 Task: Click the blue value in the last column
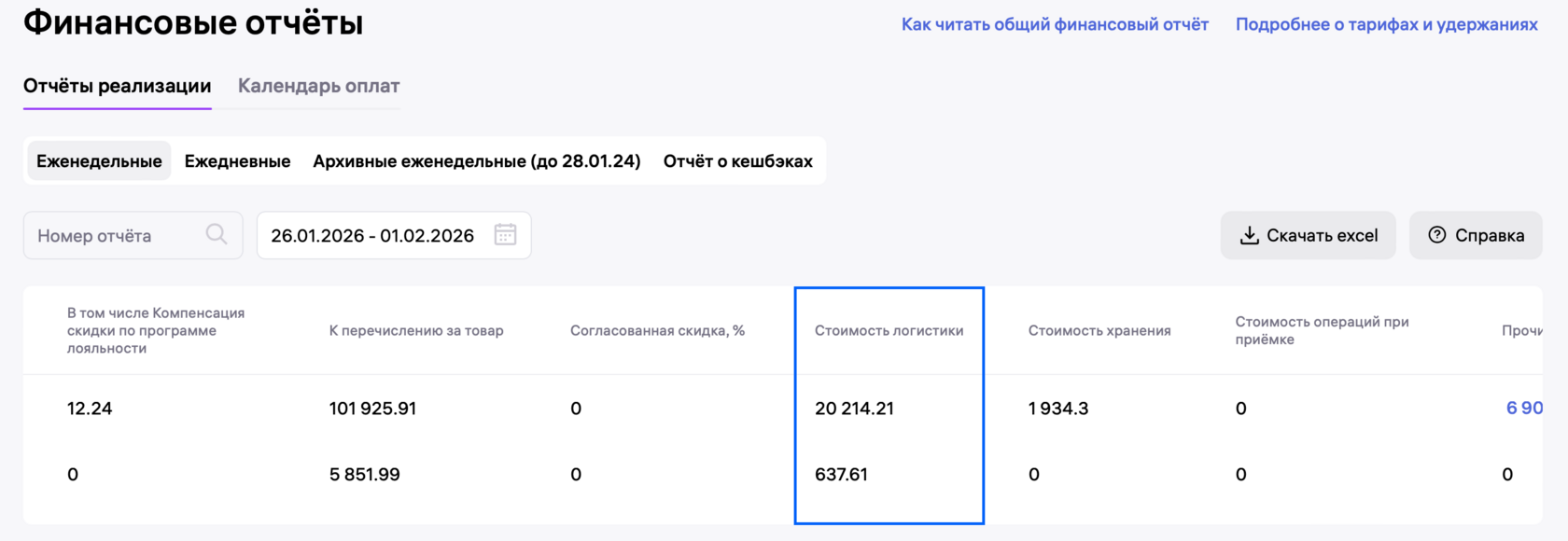(x=1523, y=408)
